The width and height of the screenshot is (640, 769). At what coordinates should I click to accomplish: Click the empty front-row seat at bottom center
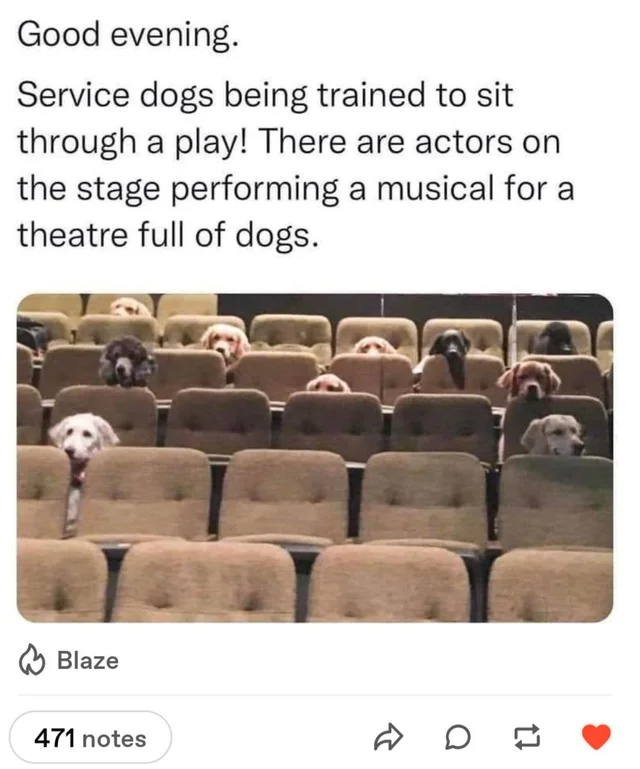pos(390,583)
